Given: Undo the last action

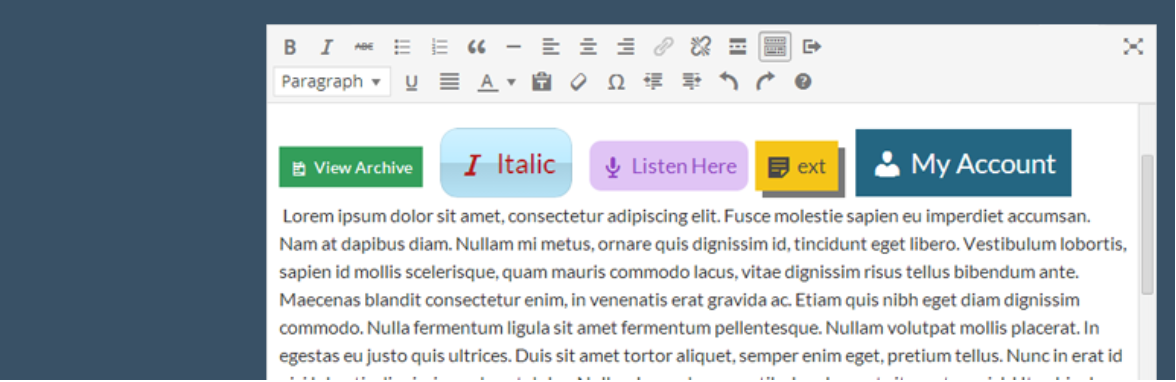Looking at the screenshot, I should point(728,81).
